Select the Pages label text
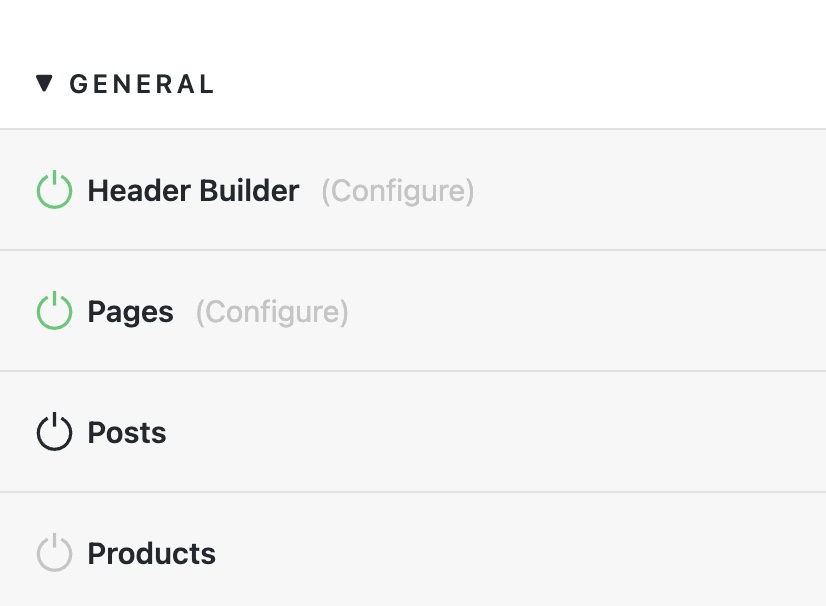This screenshot has width=826, height=606. (x=130, y=312)
